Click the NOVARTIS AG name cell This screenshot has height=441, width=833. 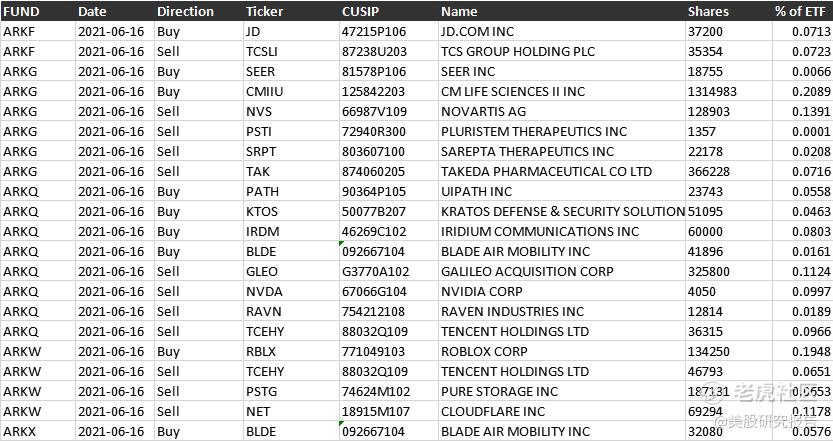pos(562,112)
